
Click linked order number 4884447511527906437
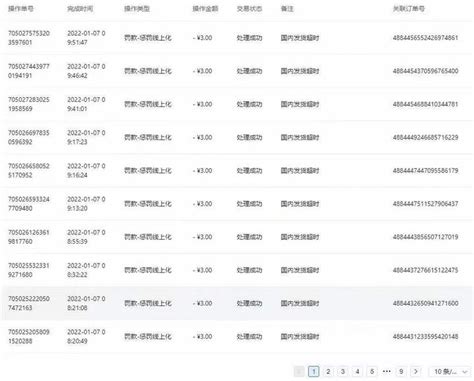tap(425, 204)
